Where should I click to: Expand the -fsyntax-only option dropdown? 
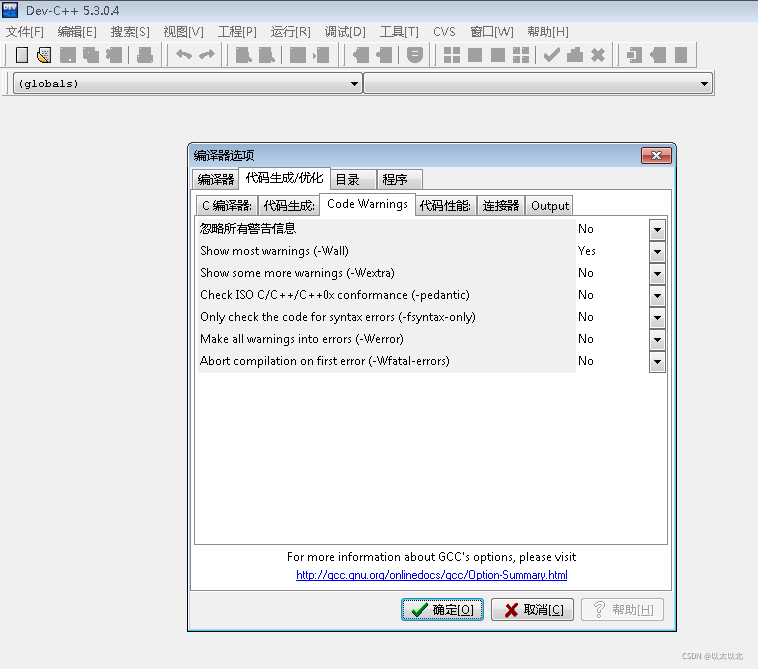(657, 318)
